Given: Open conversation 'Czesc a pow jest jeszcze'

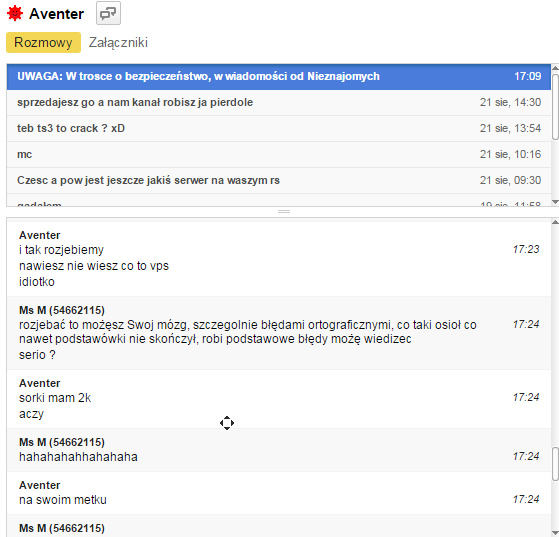Looking at the screenshot, I should 279,180.
